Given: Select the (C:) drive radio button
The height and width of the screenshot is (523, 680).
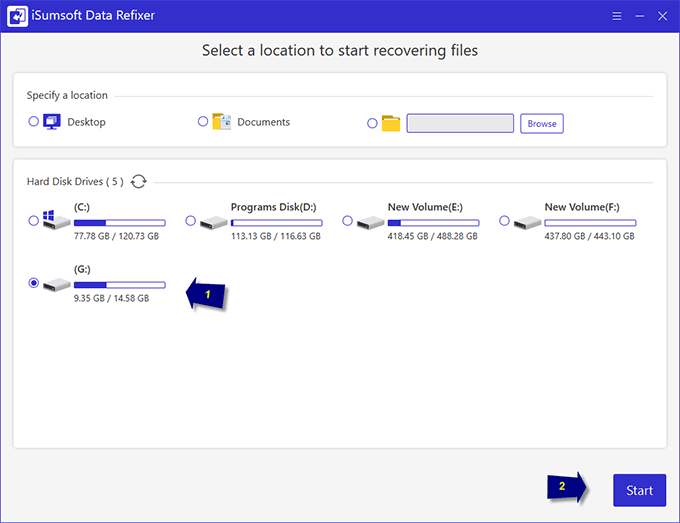Looking at the screenshot, I should pyautogui.click(x=33, y=221).
